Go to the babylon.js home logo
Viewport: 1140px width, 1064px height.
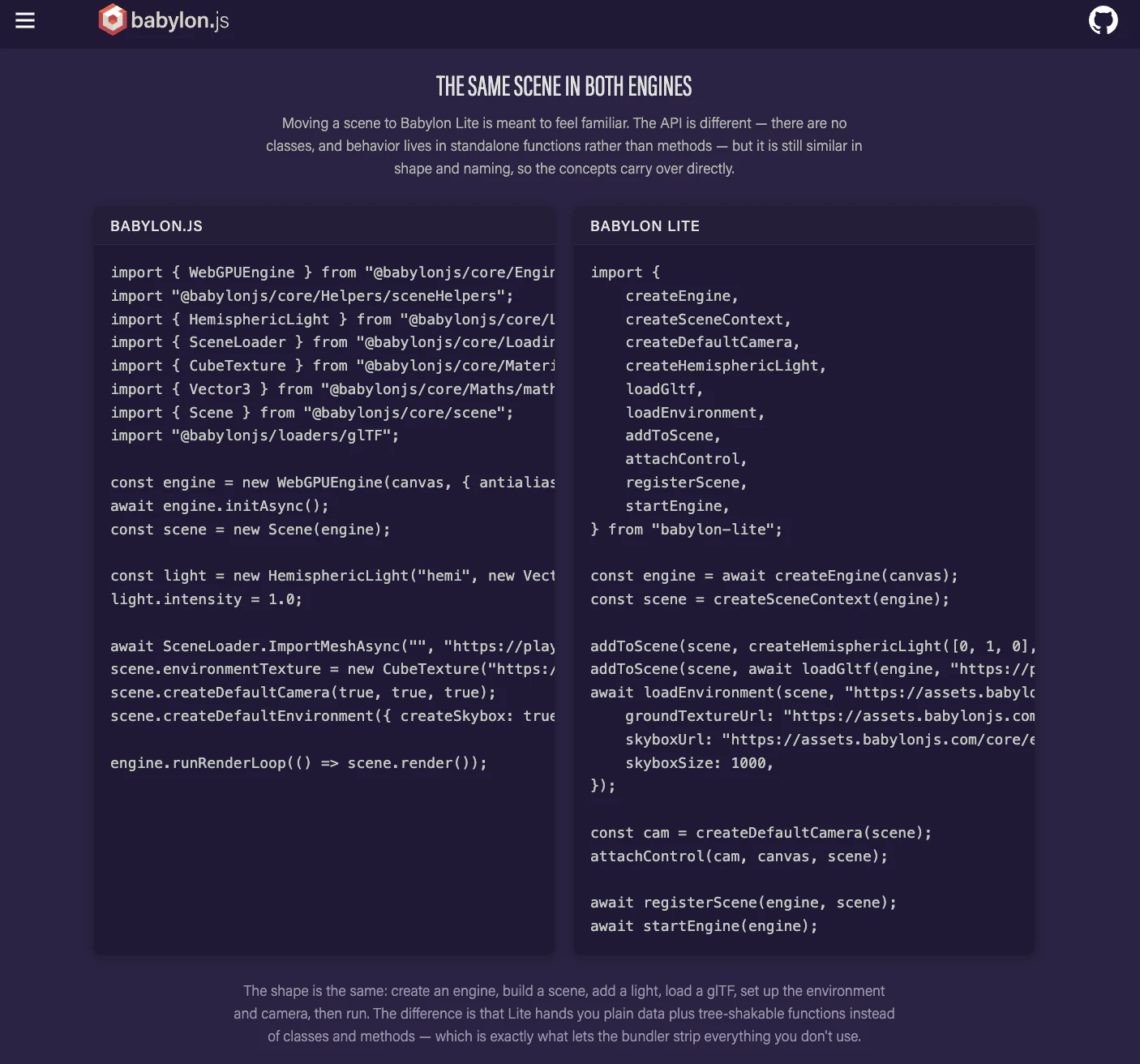pos(164,20)
